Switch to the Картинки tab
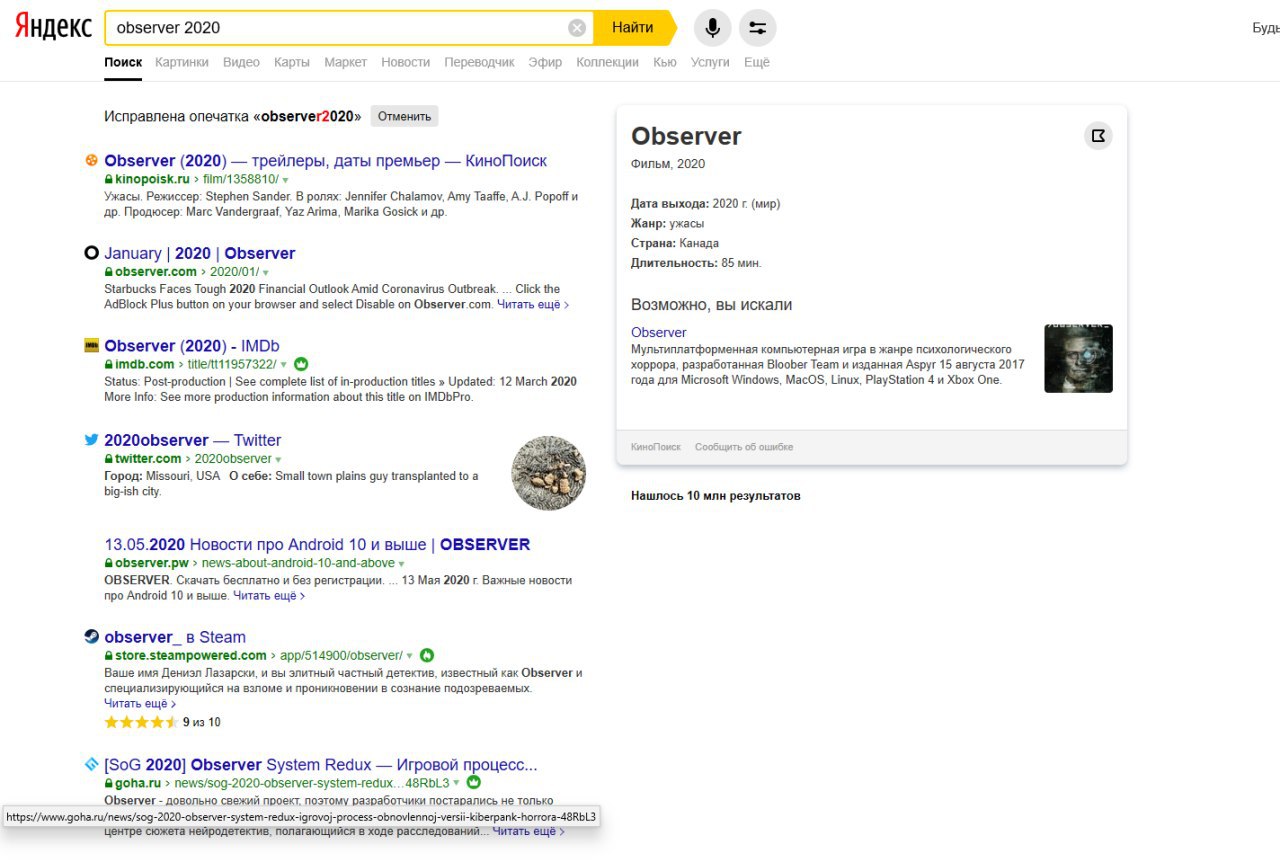 (x=182, y=62)
